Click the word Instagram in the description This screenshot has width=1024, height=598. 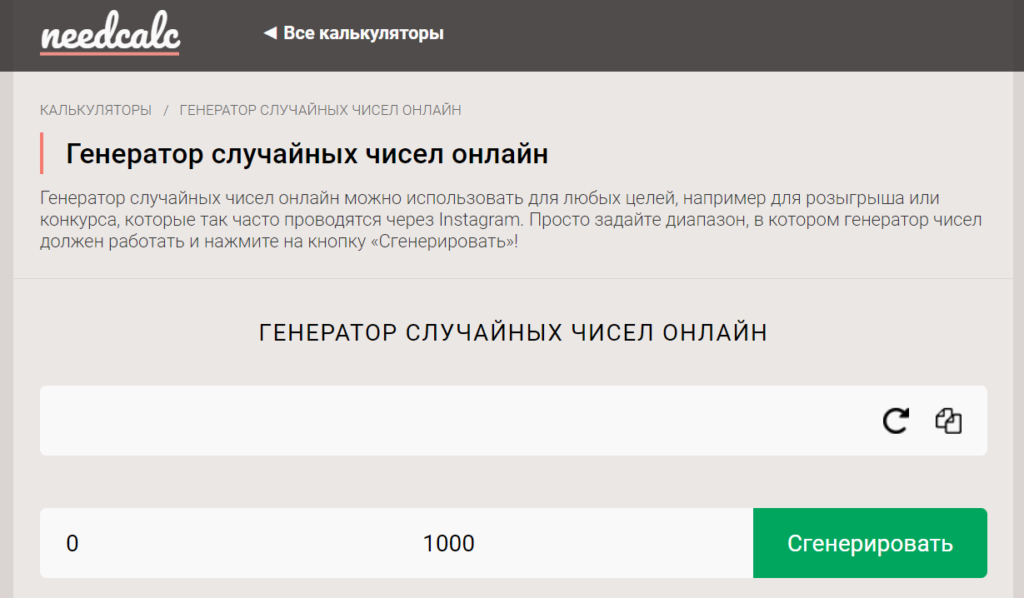[479, 220]
